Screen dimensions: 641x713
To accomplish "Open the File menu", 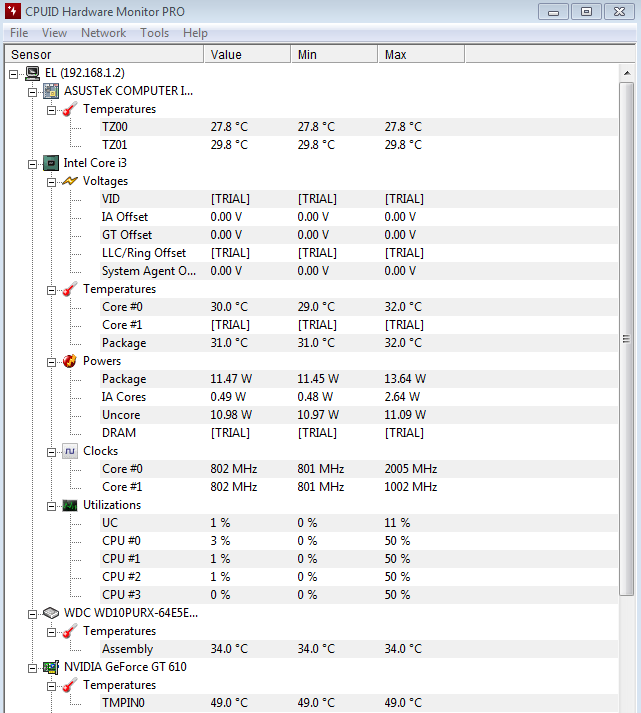I will (x=19, y=33).
